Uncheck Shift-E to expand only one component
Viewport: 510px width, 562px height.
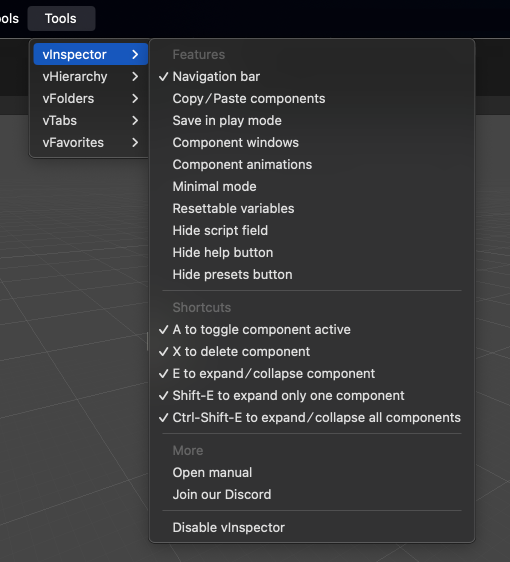pos(312,396)
